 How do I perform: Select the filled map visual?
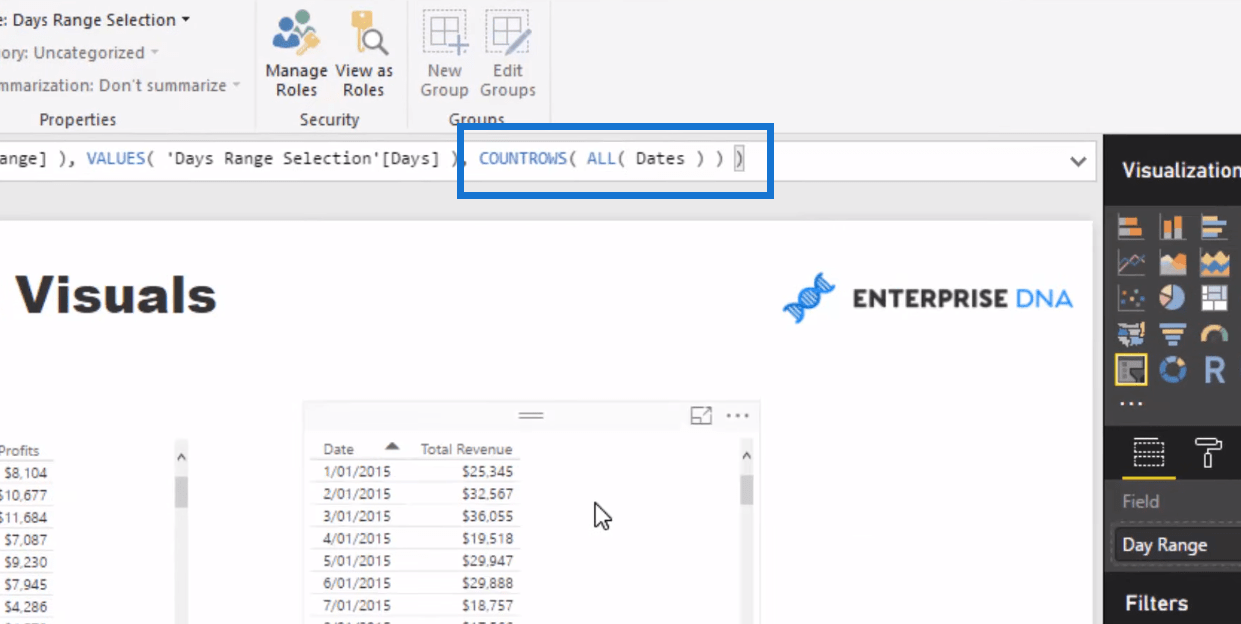tap(1131, 334)
